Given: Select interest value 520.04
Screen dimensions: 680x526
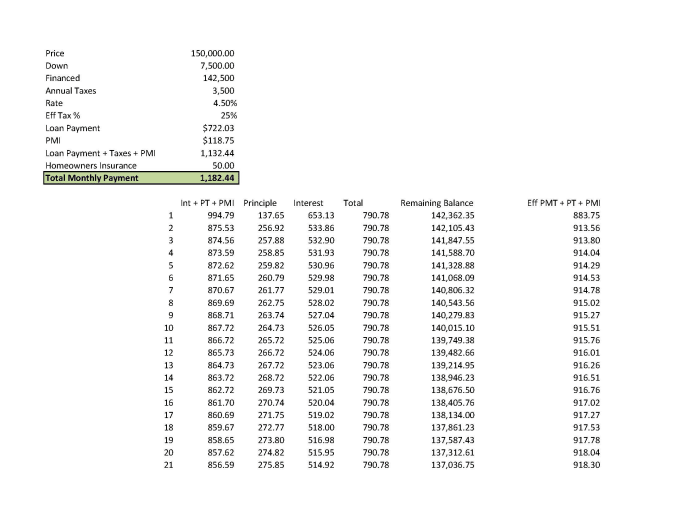Looking at the screenshot, I should pos(321,403).
